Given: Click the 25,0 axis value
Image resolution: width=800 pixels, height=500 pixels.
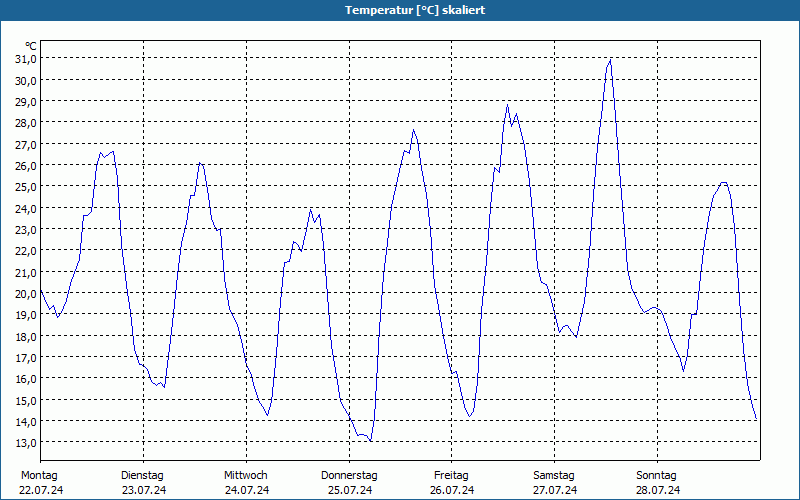Looking at the screenshot, I should (26, 187).
